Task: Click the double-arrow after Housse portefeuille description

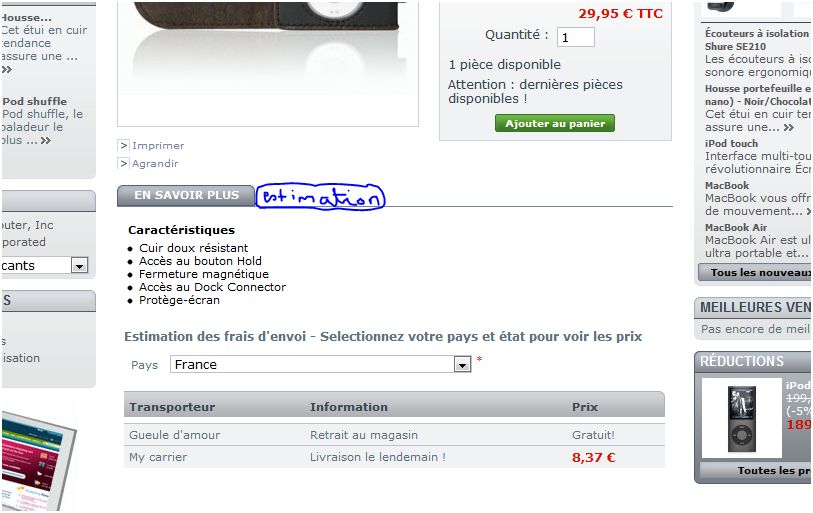Action: (x=789, y=128)
